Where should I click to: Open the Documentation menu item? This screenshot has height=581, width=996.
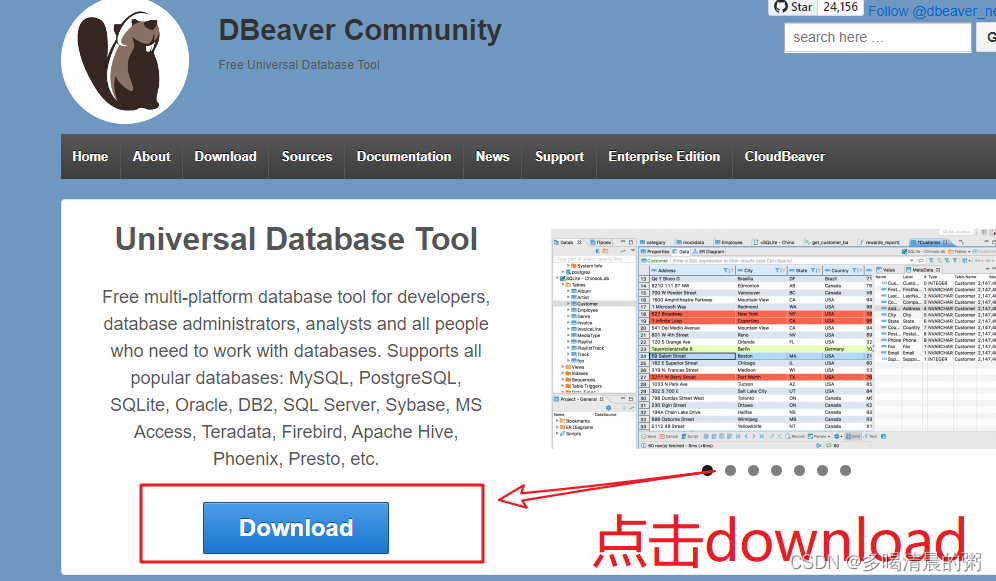(x=404, y=156)
